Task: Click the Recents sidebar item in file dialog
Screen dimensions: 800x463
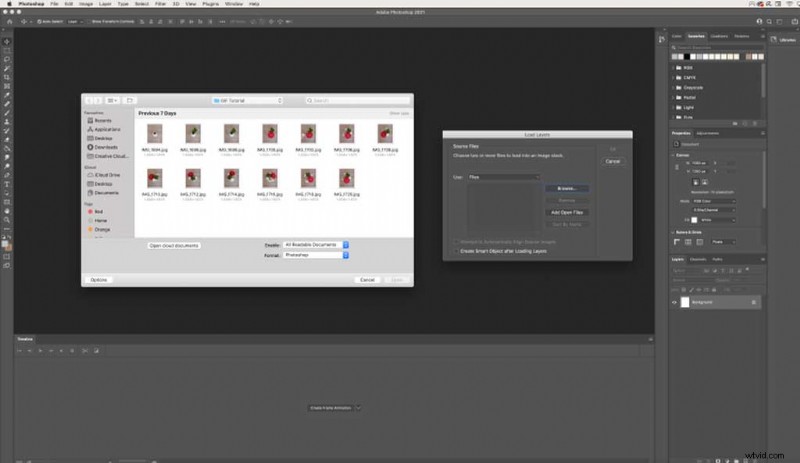Action: coord(99,120)
